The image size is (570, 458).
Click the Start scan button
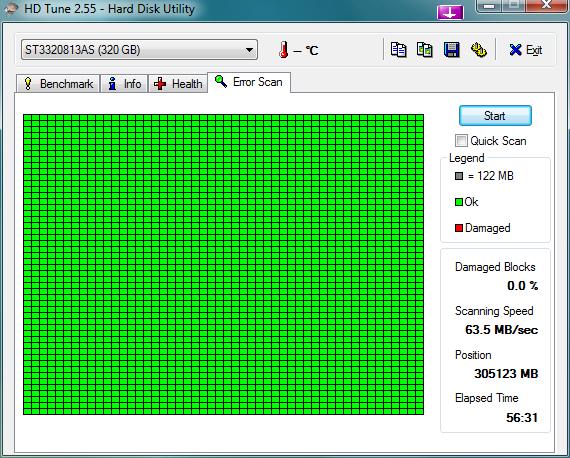click(495, 116)
